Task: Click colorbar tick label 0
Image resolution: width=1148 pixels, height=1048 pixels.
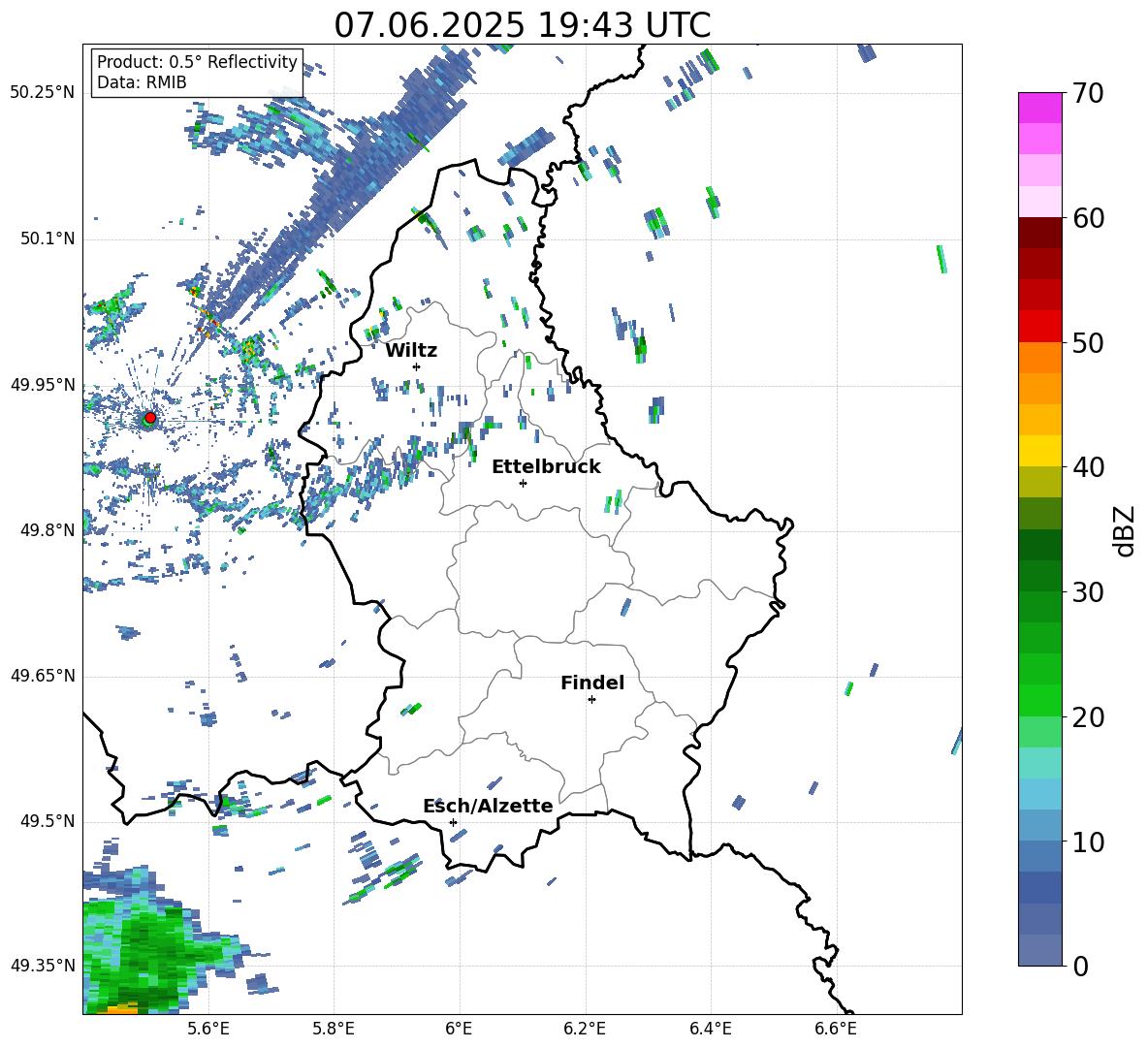Action: [1080, 967]
